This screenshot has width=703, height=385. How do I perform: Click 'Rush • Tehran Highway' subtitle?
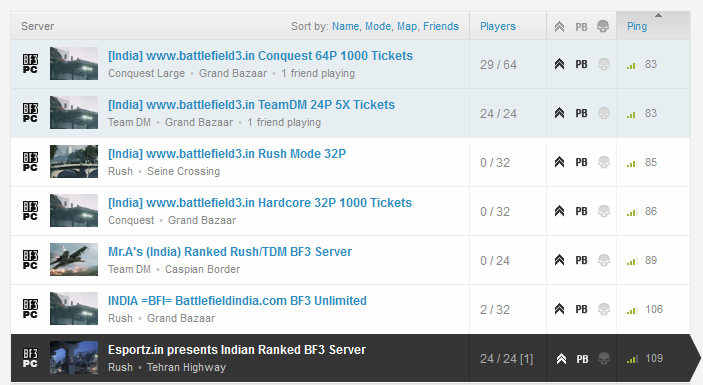(x=167, y=368)
